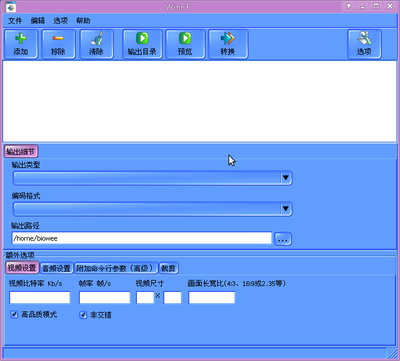
Task: Start conversion with the 转换 arrow icon
Action: [228, 38]
